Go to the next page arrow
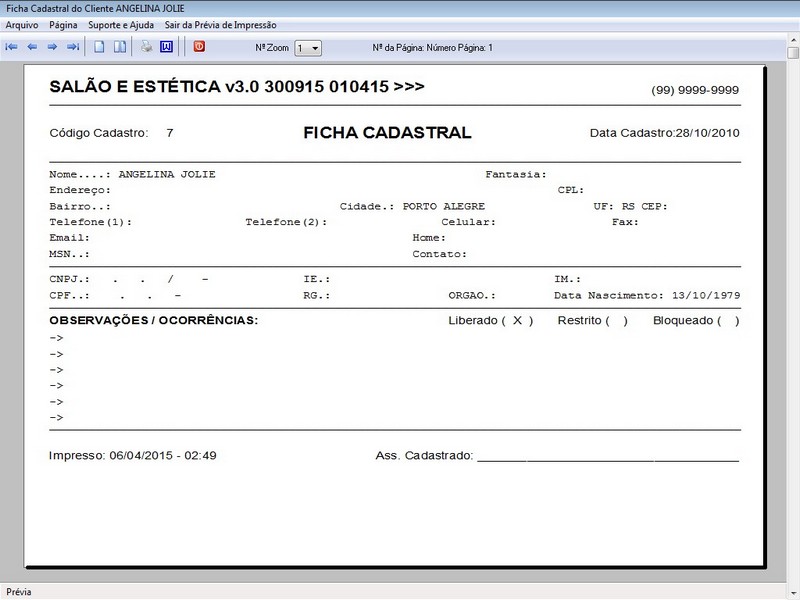The image size is (800, 600). pos(52,47)
